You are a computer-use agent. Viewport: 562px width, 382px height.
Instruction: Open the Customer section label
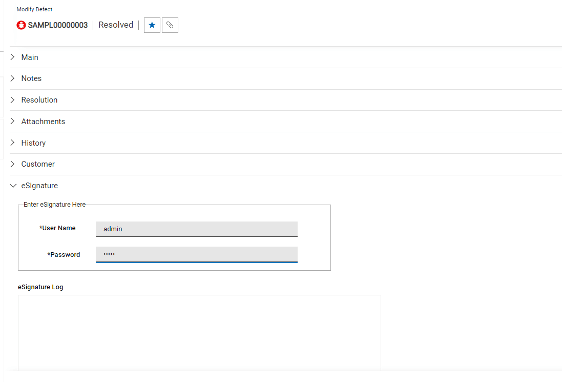(38, 164)
